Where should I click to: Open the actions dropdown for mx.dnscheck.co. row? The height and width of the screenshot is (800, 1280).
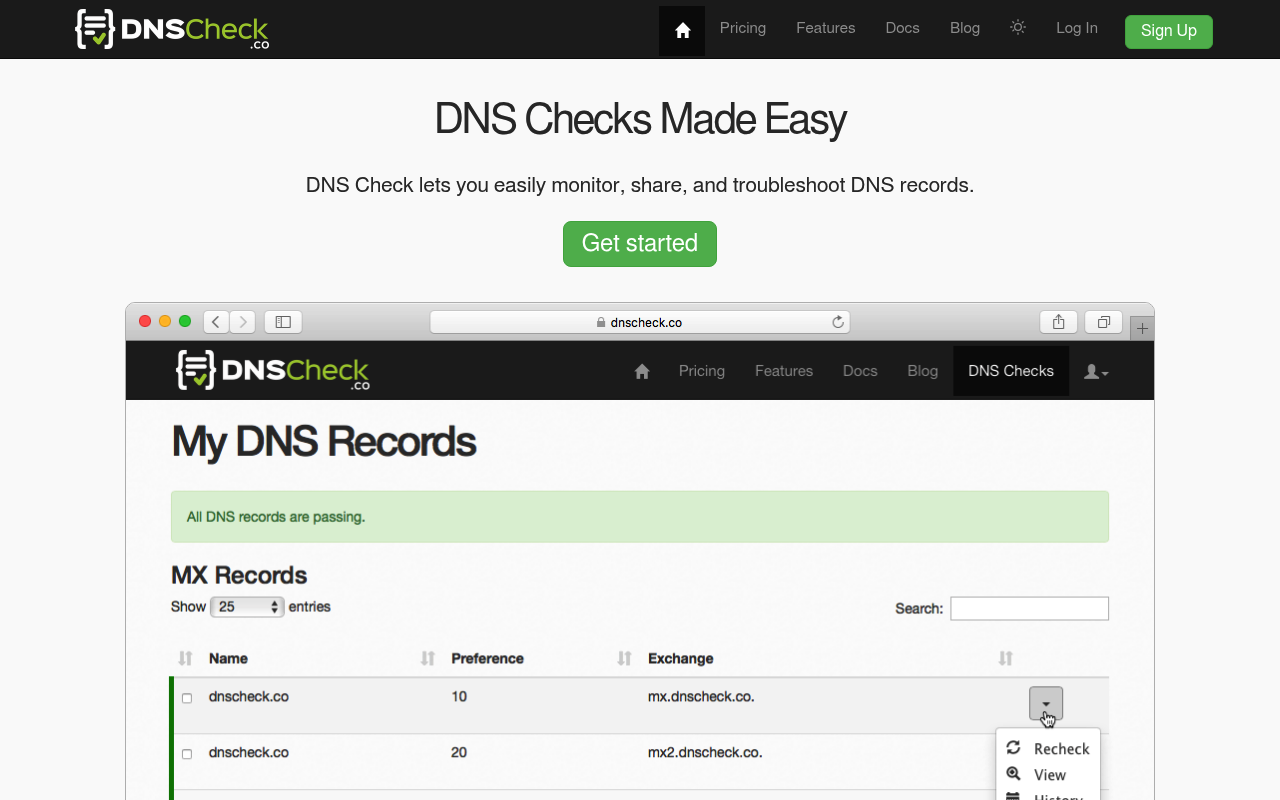pyautogui.click(x=1046, y=704)
